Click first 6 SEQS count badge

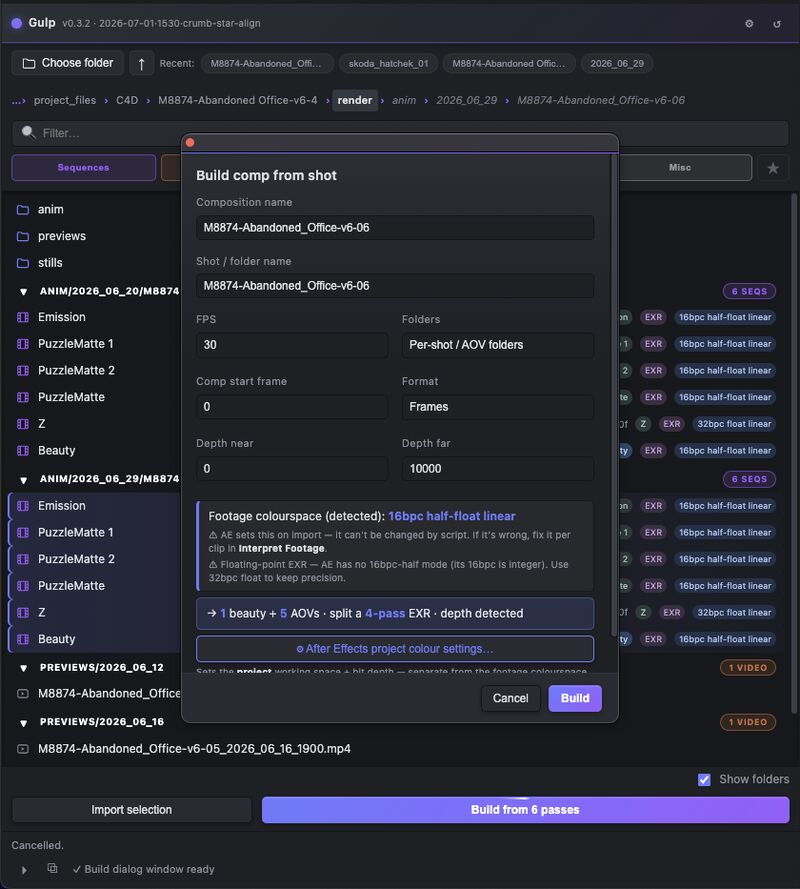coord(749,291)
